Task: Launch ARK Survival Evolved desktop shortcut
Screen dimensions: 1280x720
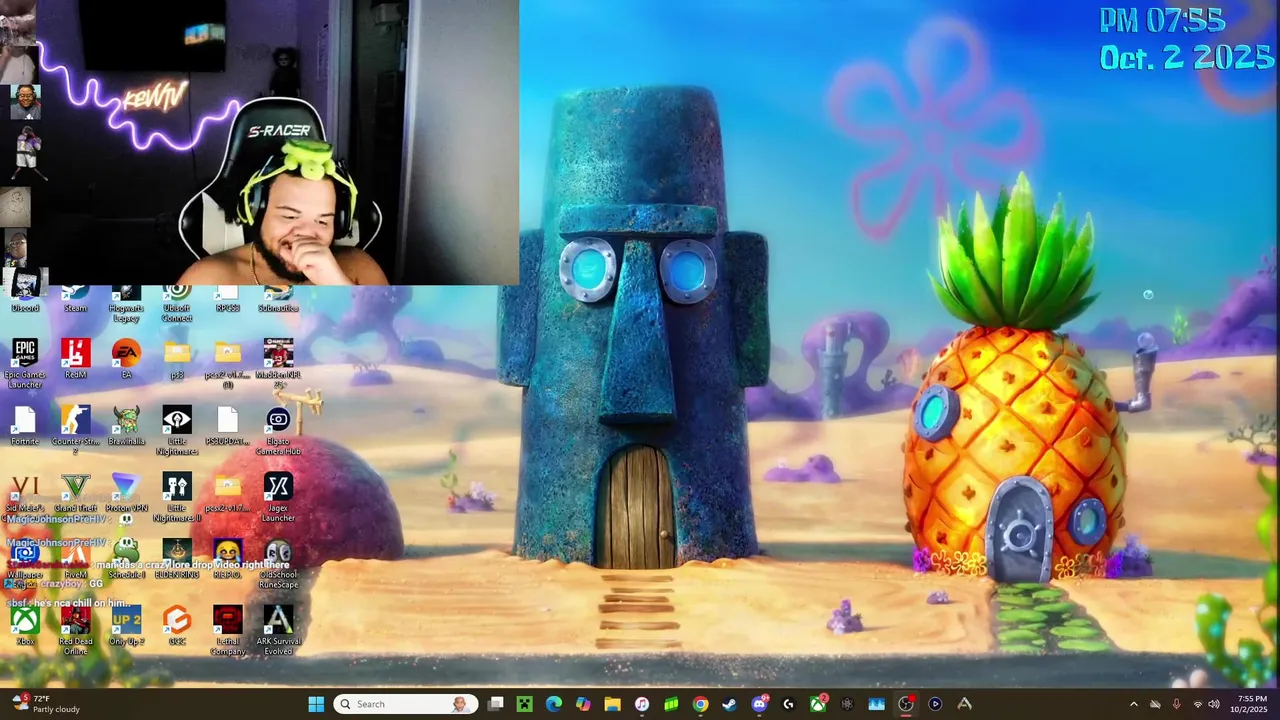Action: [x=278, y=630]
